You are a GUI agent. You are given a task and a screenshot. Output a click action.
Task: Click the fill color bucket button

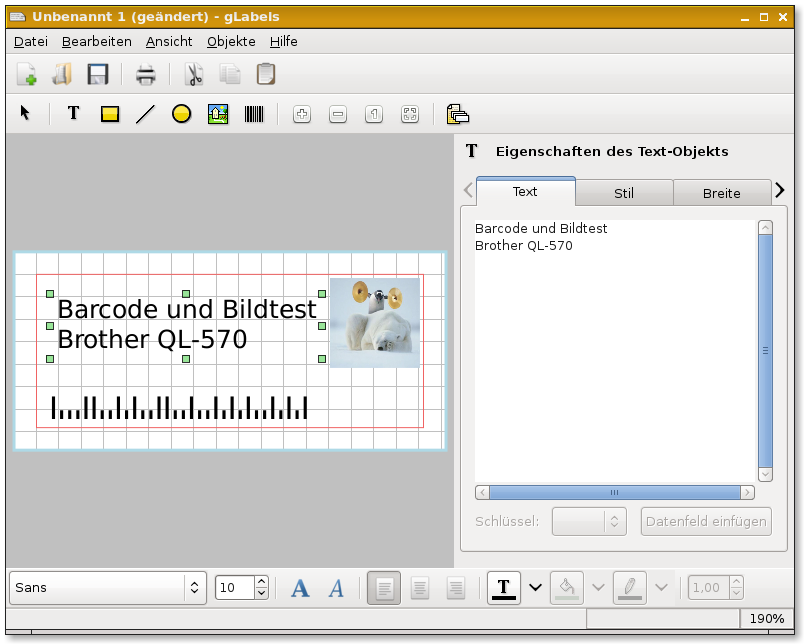567,588
